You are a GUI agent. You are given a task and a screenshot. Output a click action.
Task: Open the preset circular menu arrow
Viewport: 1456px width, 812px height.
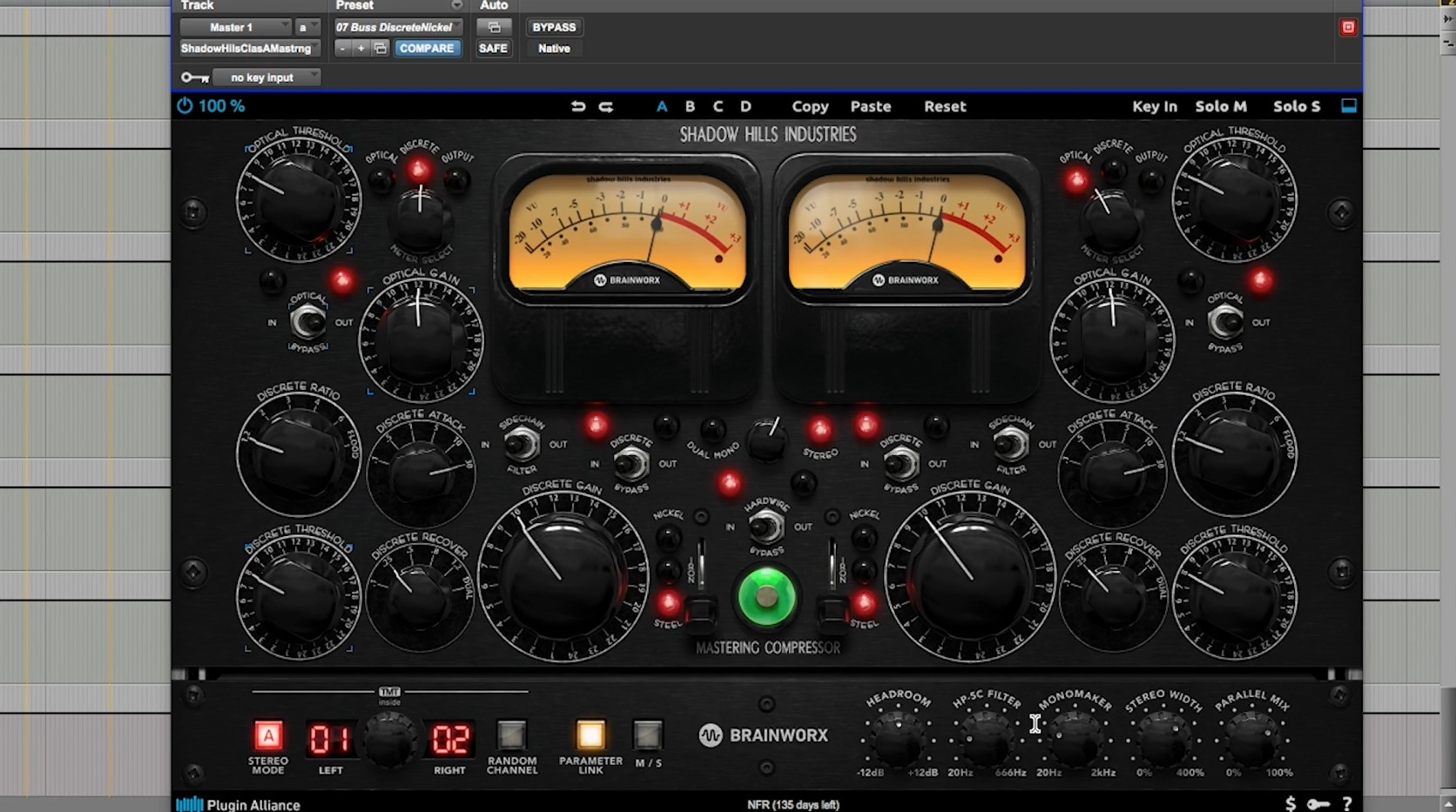coord(456,5)
